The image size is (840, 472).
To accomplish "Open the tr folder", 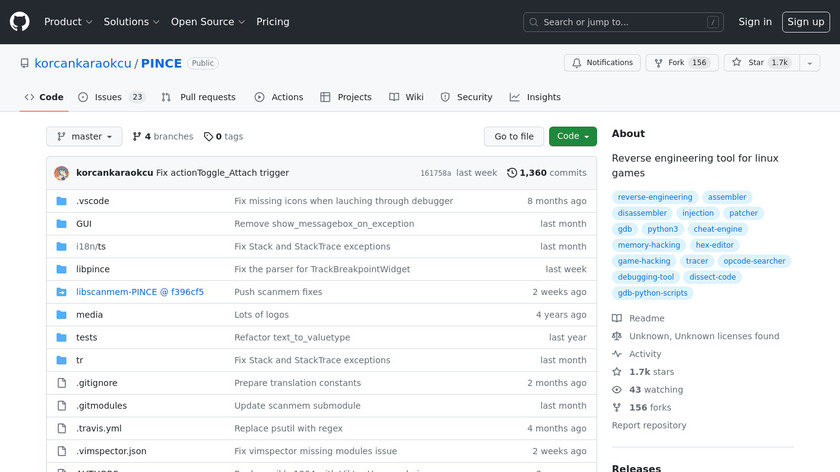I will [79, 360].
